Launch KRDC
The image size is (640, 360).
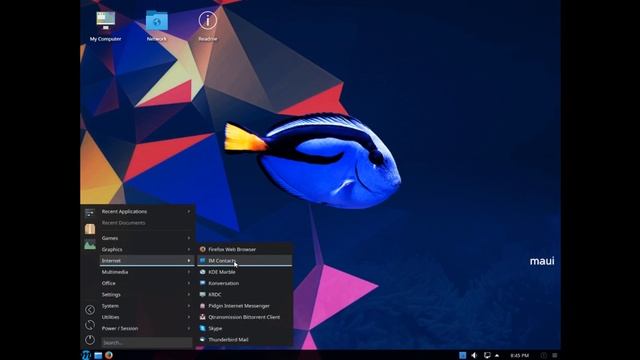click(244, 294)
